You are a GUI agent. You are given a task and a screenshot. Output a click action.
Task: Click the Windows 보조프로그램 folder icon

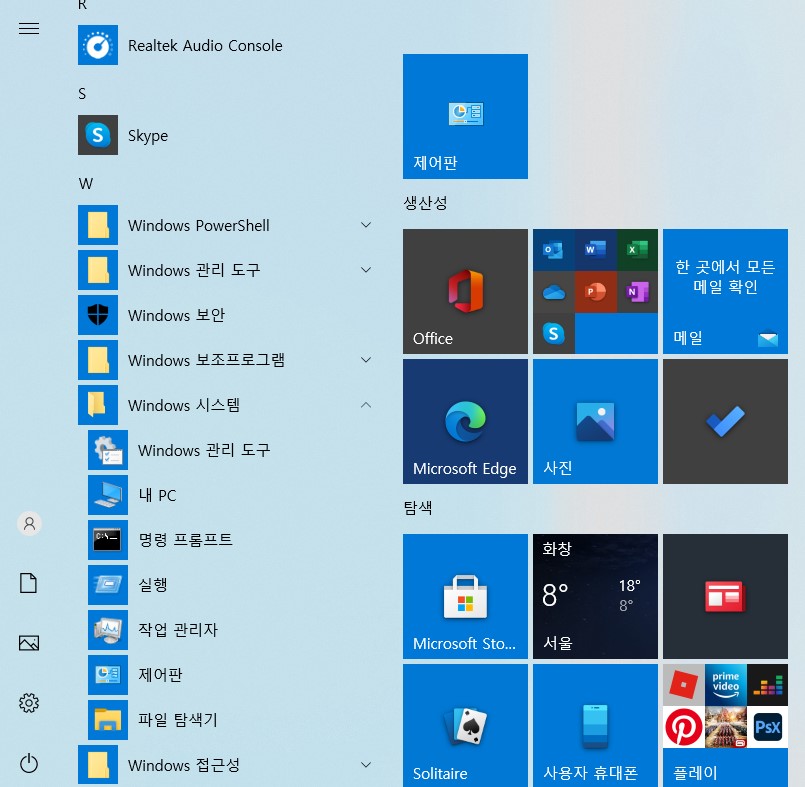click(x=98, y=360)
